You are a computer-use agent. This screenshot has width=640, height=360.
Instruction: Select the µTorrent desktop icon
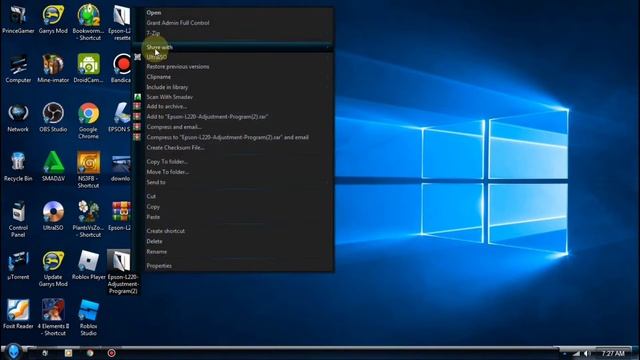tap(18, 265)
